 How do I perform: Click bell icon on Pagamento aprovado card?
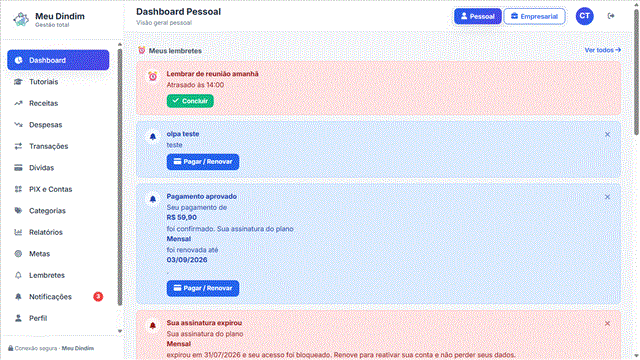coord(153,199)
